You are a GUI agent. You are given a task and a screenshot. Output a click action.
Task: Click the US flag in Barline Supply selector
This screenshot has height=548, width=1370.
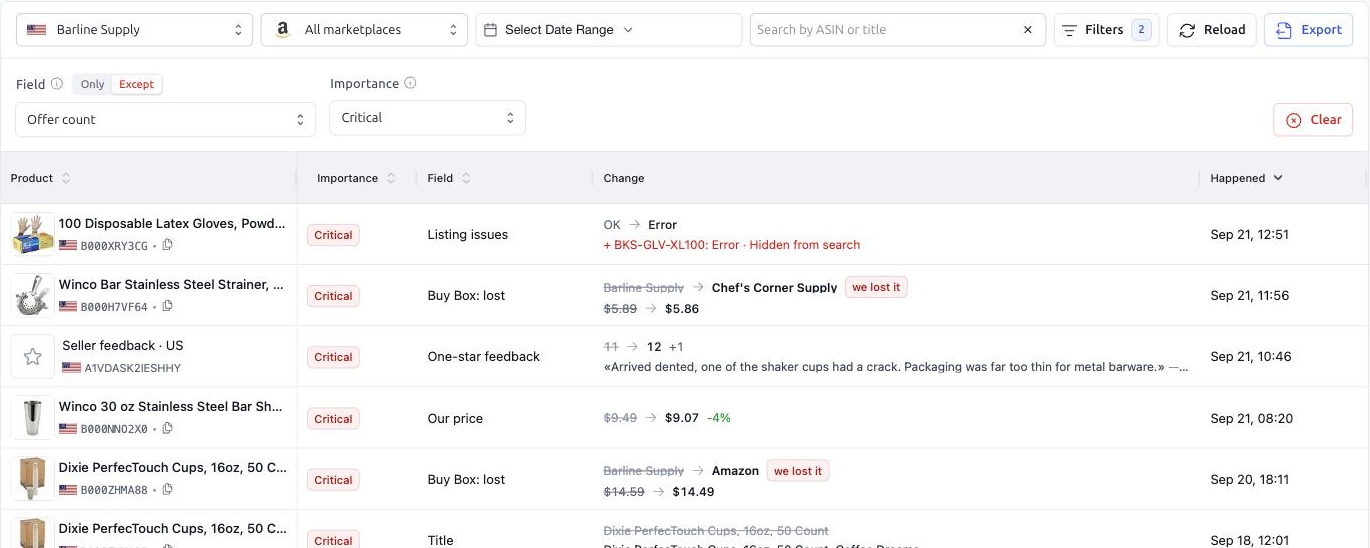click(37, 30)
